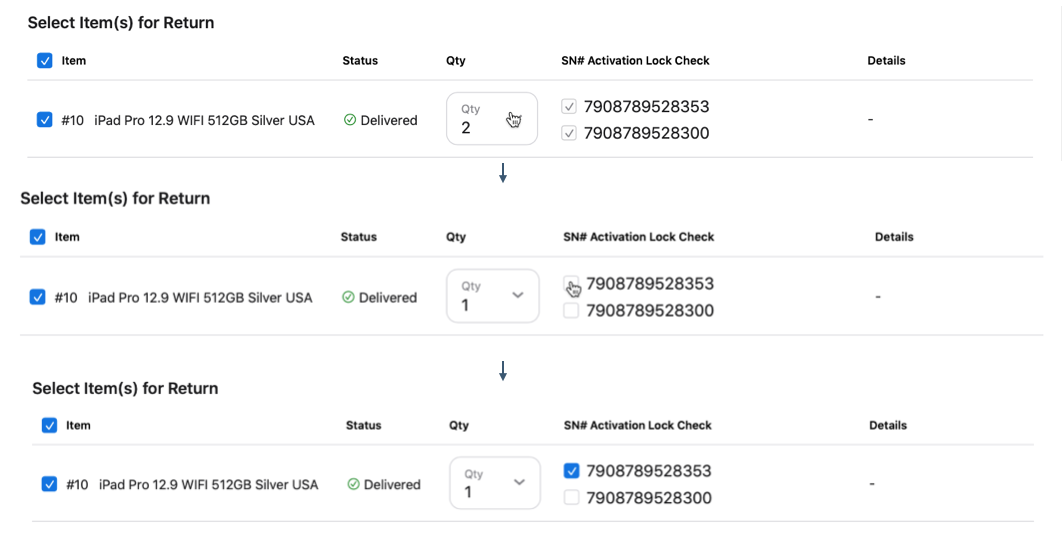The image size is (1062, 542).
Task: Open the Qty dropdown showing 2
Action: [491, 119]
